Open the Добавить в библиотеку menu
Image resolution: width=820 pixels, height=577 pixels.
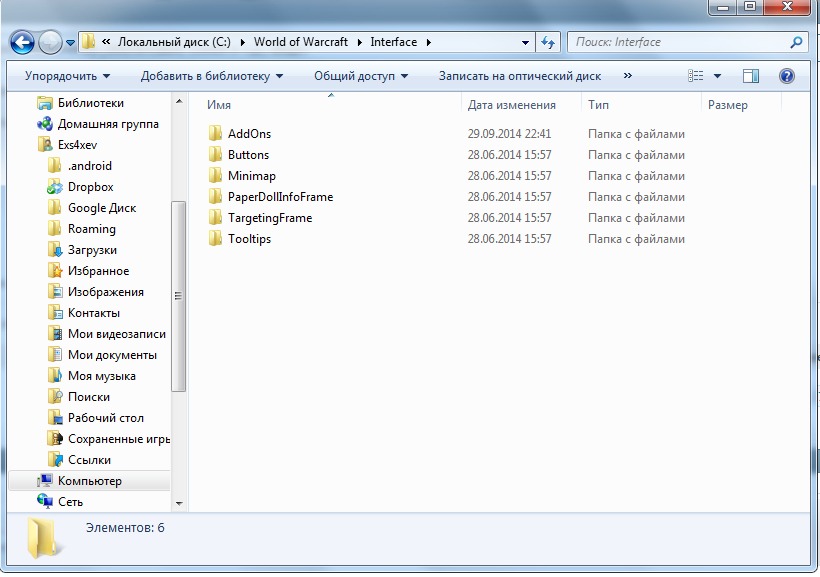[212, 76]
